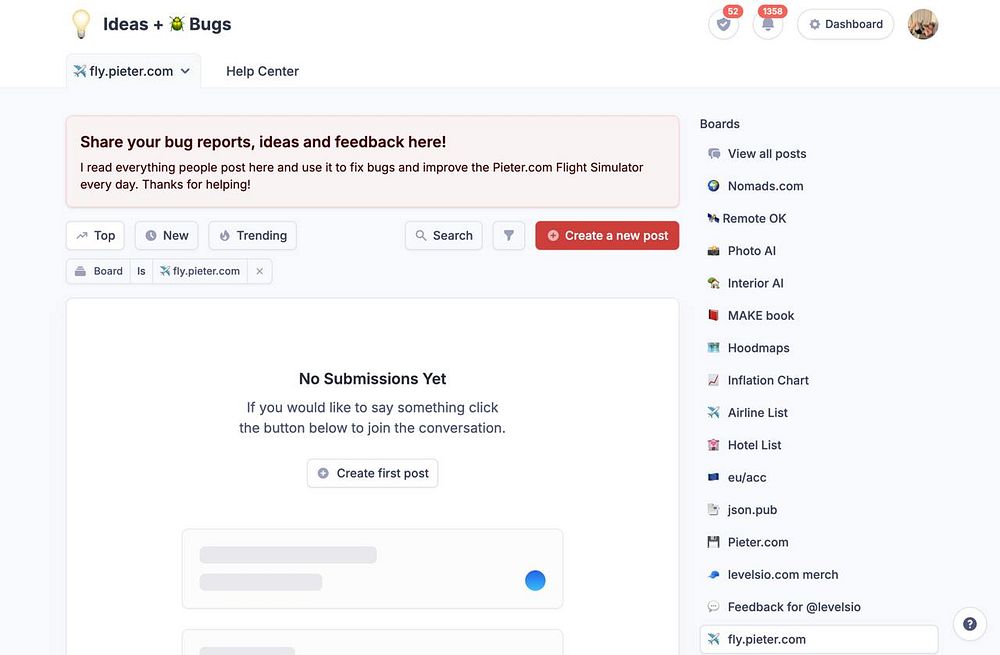The width and height of the screenshot is (1000, 655).
Task: Change the fly.pieter.com filter value chip
Action: pyautogui.click(x=200, y=271)
